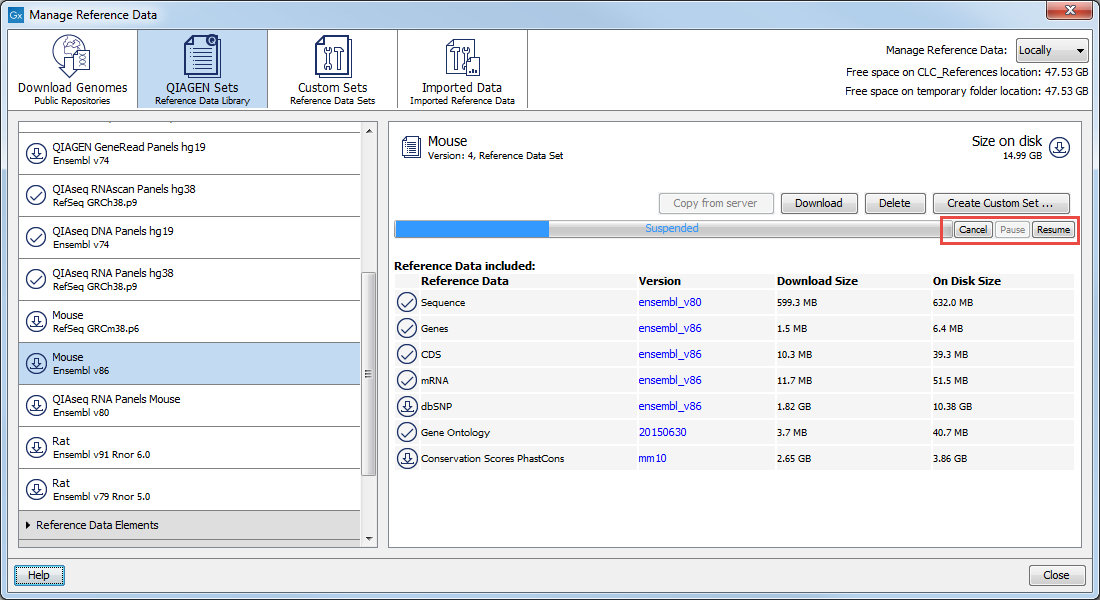This screenshot has height=600, width=1100.
Task: Click dbSNP row download icon
Action: pos(407,406)
